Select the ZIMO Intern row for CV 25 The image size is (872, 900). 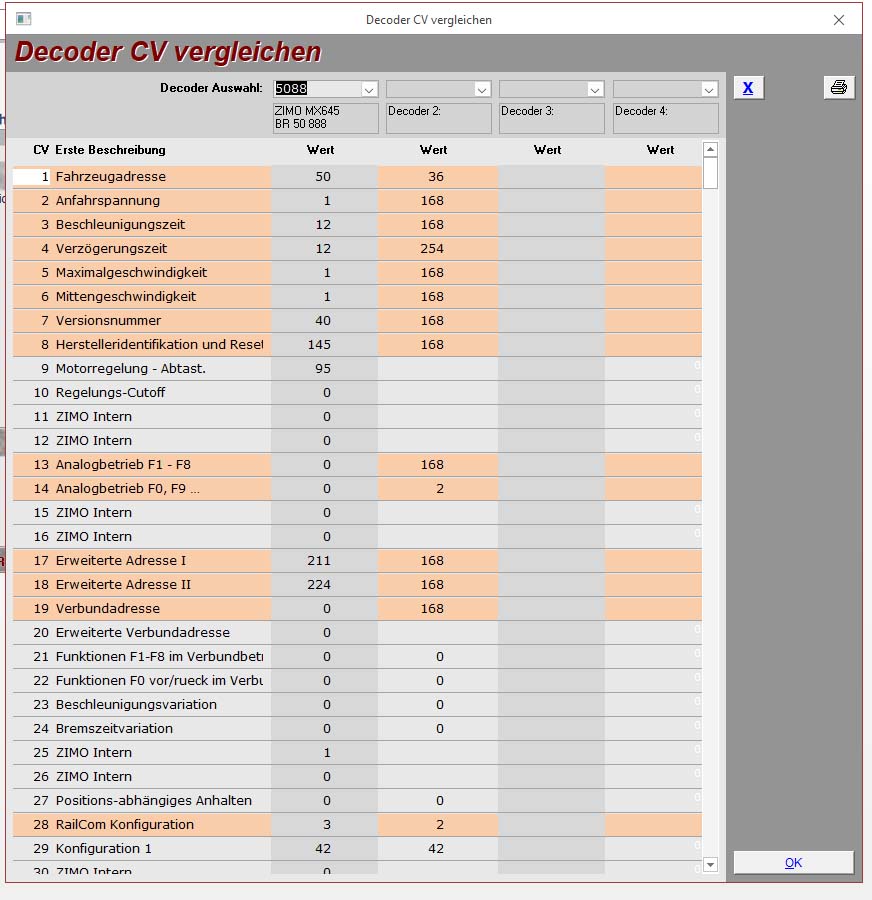[357, 752]
